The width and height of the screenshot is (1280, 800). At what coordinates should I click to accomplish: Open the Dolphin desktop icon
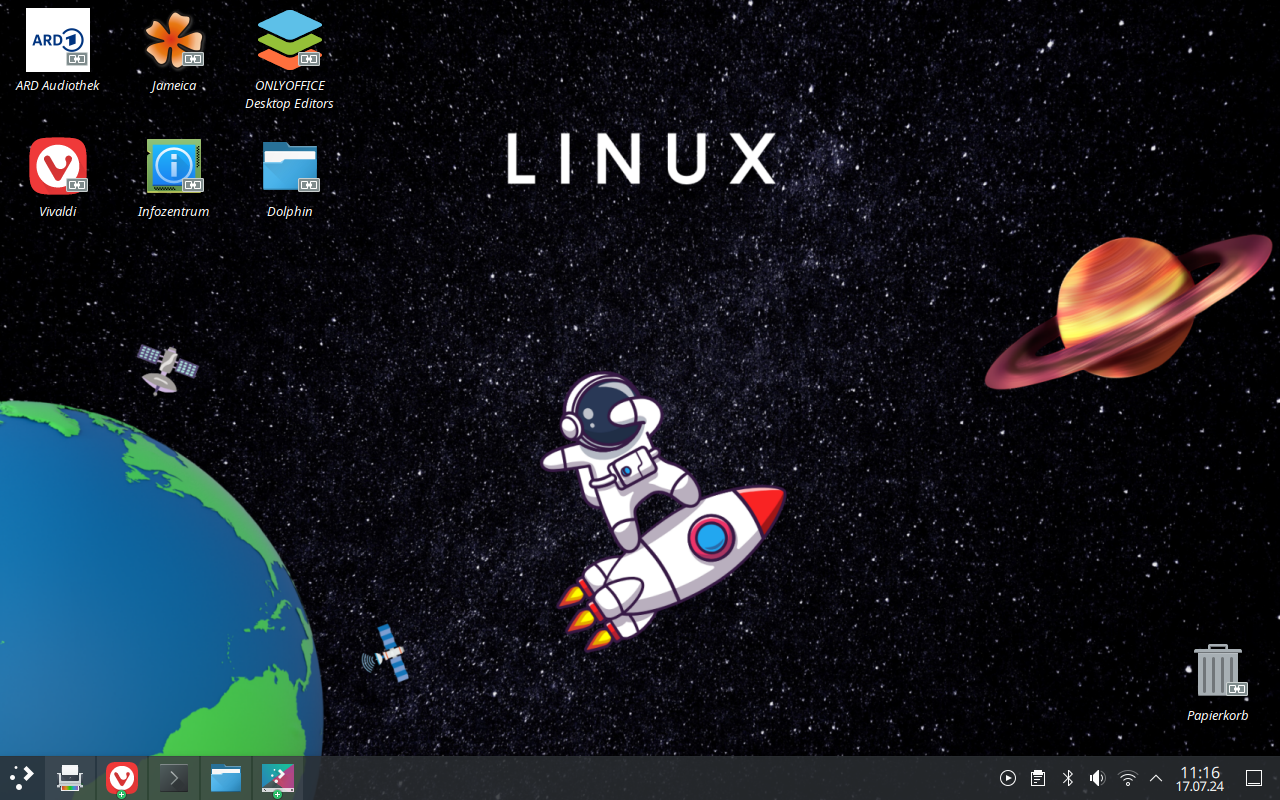(x=290, y=166)
